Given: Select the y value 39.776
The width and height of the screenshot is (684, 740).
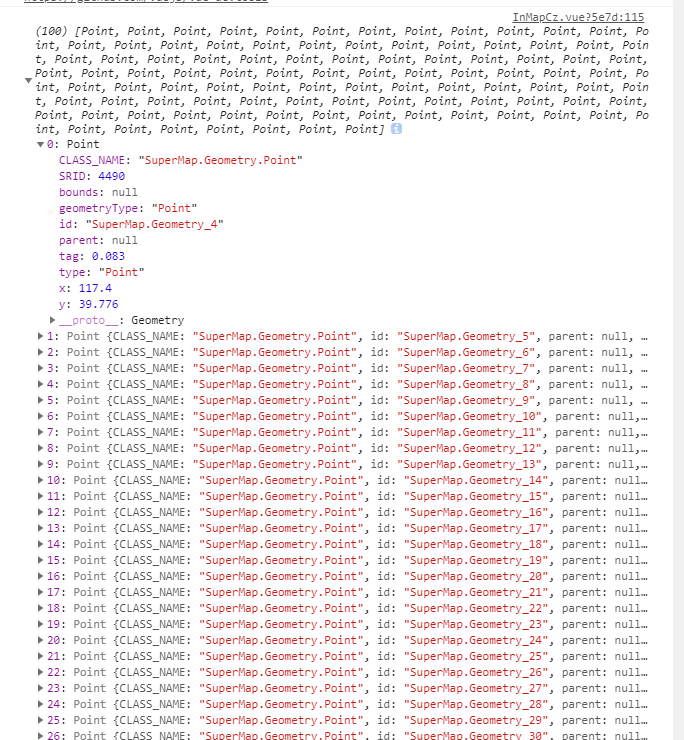Looking at the screenshot, I should pyautogui.click(x=98, y=304).
